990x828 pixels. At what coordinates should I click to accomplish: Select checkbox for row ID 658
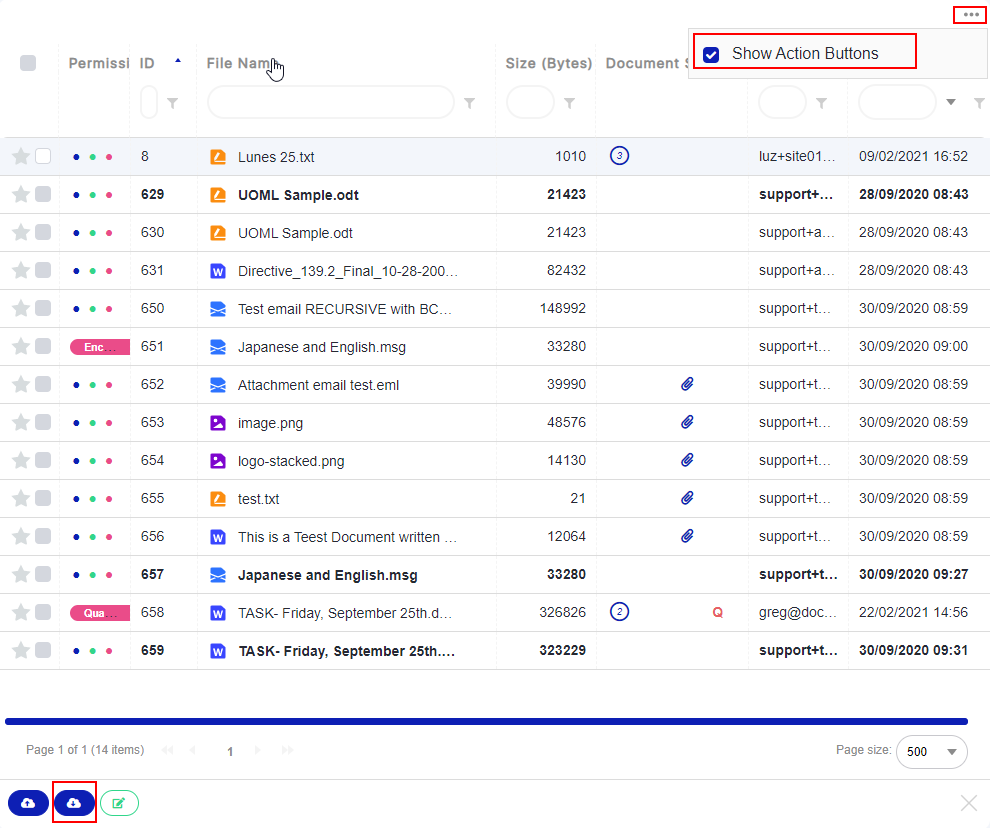pyautogui.click(x=43, y=612)
